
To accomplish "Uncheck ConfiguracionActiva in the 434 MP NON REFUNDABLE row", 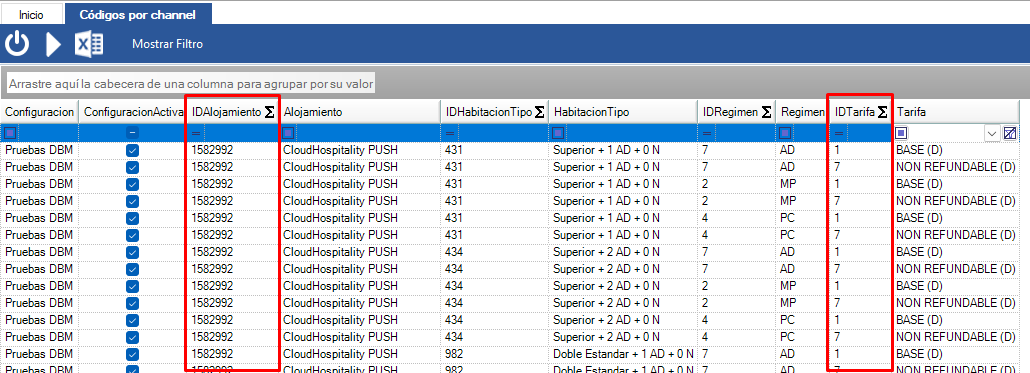I will coord(132,303).
